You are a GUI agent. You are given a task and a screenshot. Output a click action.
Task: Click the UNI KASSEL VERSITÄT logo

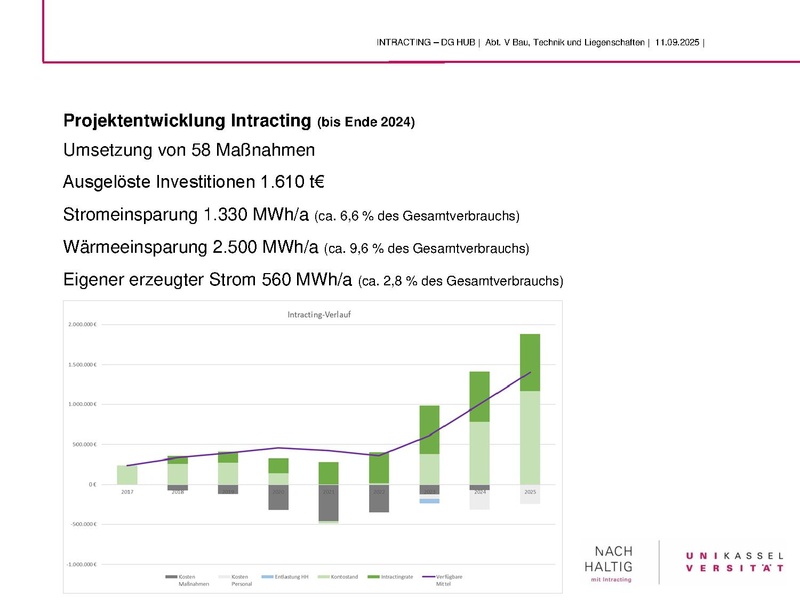click(734, 561)
